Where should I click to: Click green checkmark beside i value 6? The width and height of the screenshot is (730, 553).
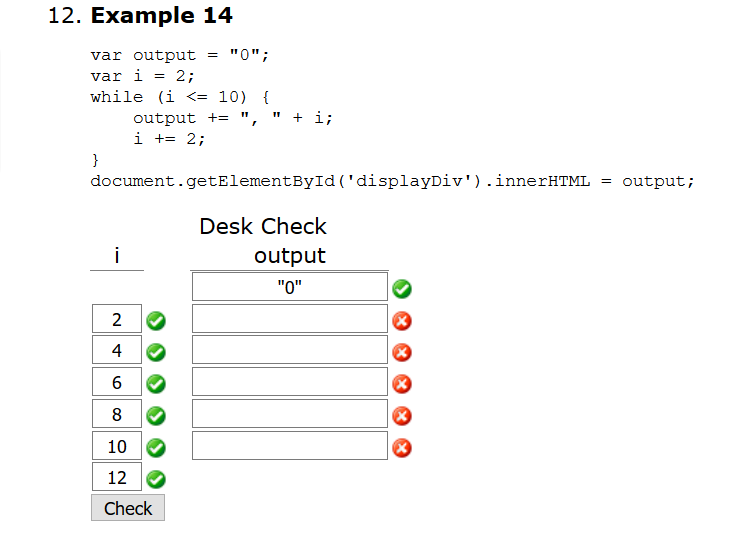(x=156, y=384)
